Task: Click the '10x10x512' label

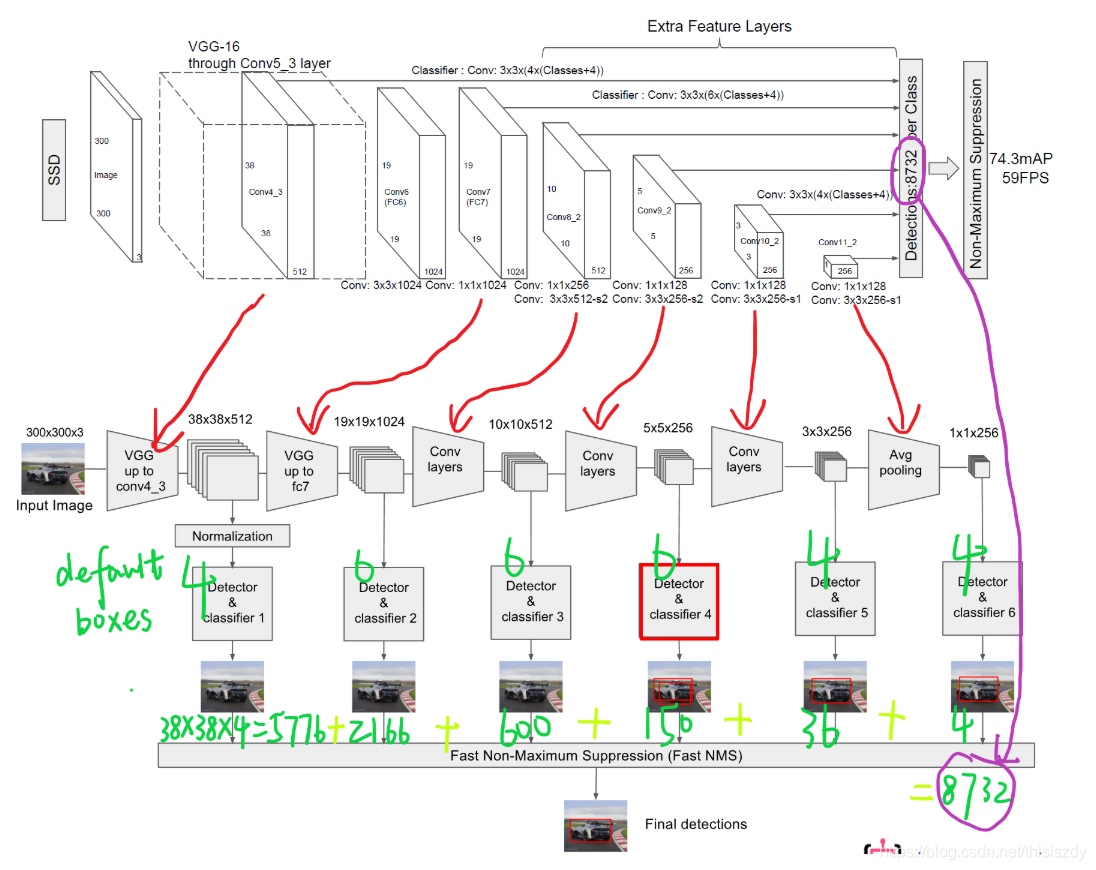Action: 521,424
